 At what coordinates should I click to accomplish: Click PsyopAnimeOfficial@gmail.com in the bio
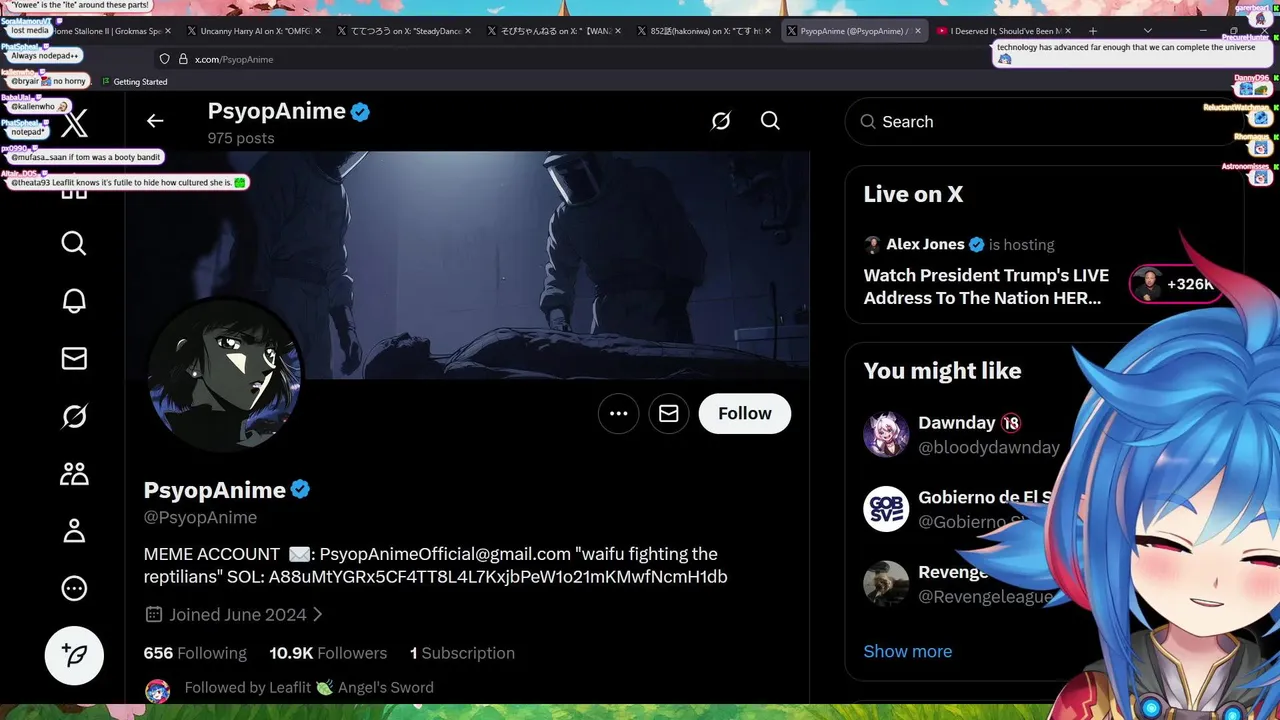445,554
